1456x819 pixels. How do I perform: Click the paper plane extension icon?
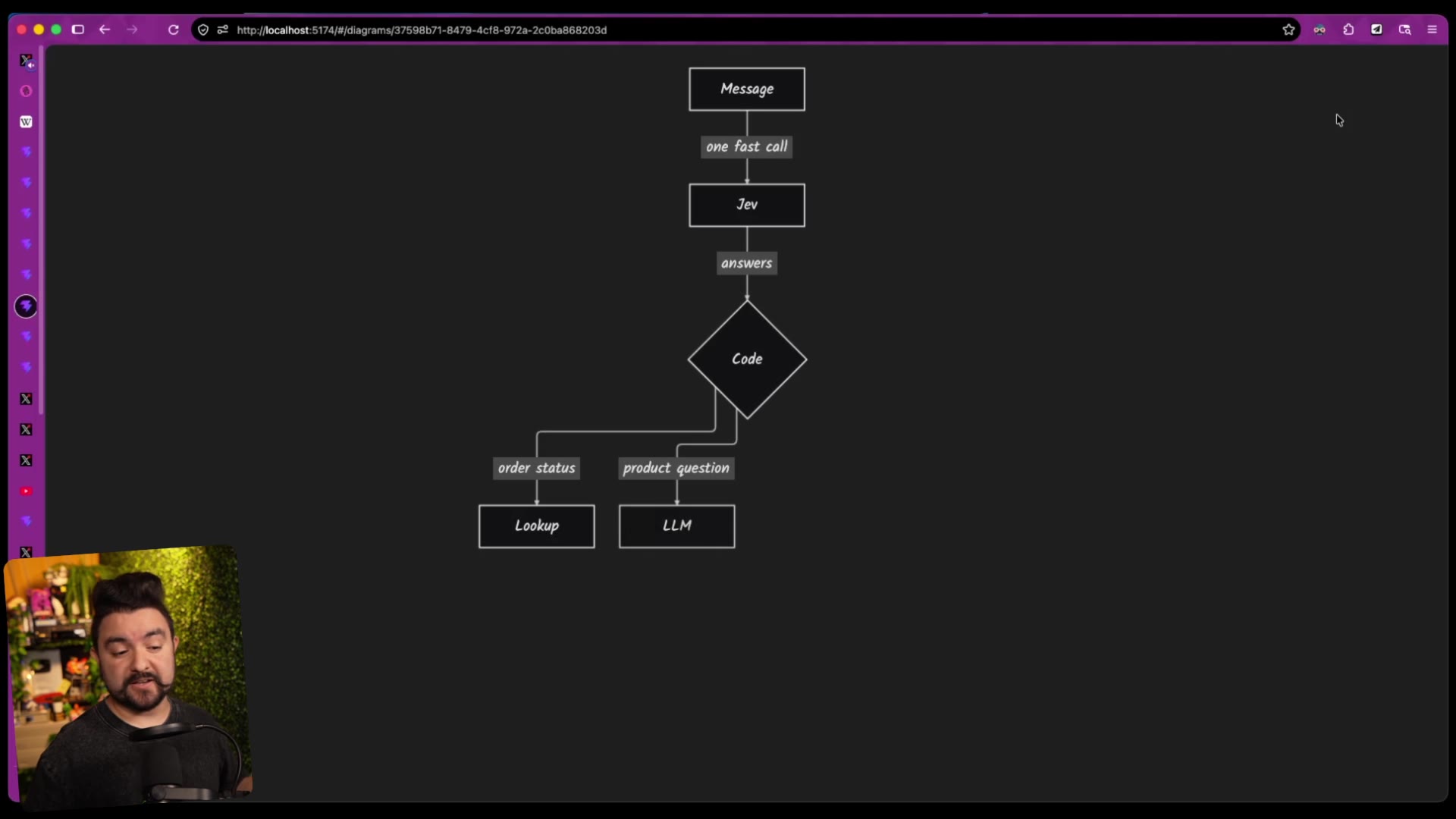click(x=1376, y=30)
